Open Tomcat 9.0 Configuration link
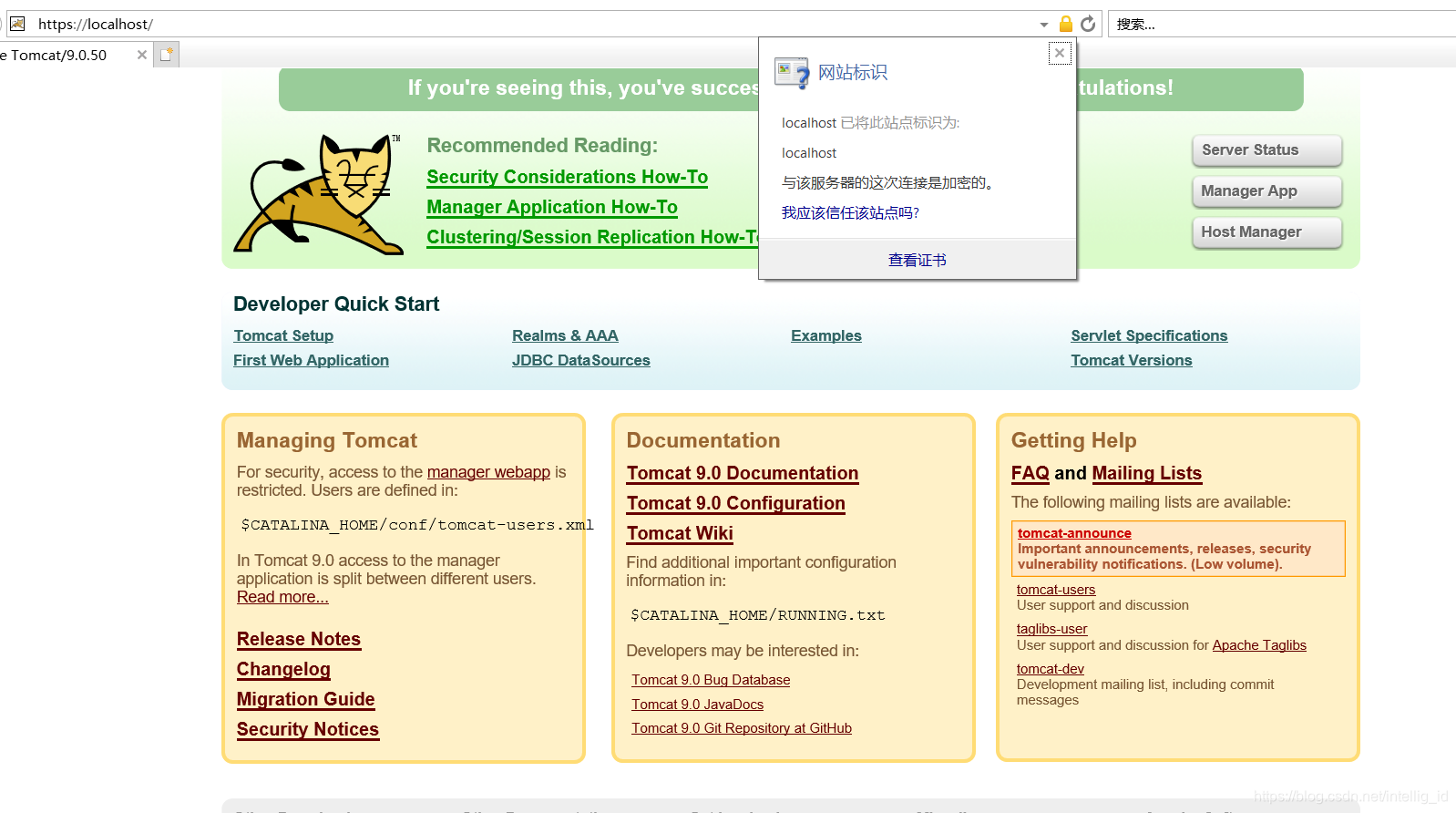 736,504
